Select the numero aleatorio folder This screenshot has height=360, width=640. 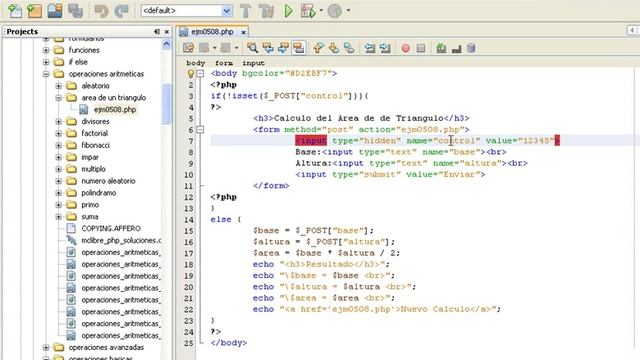click(108, 181)
